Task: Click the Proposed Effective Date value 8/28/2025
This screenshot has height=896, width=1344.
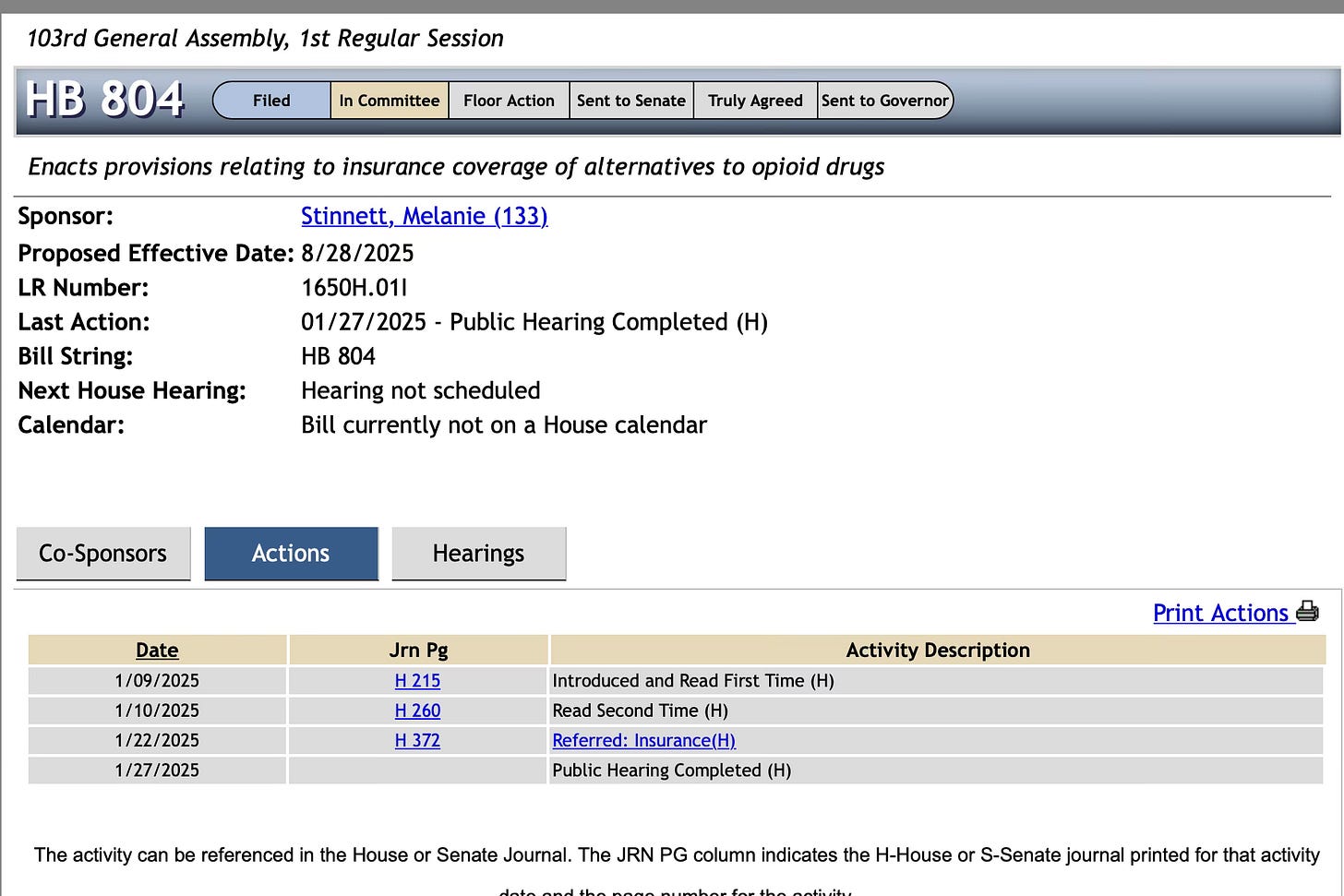Action: pos(357,254)
